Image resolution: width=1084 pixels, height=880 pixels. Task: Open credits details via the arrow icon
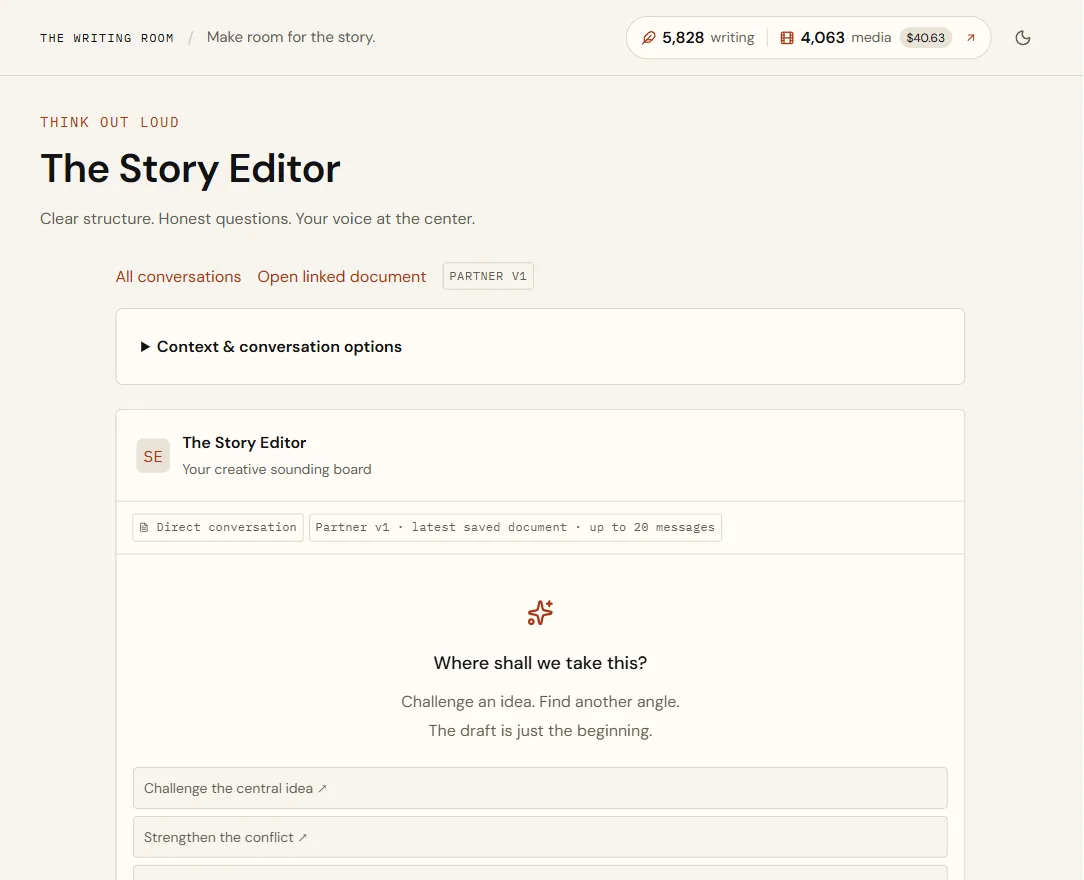point(971,38)
